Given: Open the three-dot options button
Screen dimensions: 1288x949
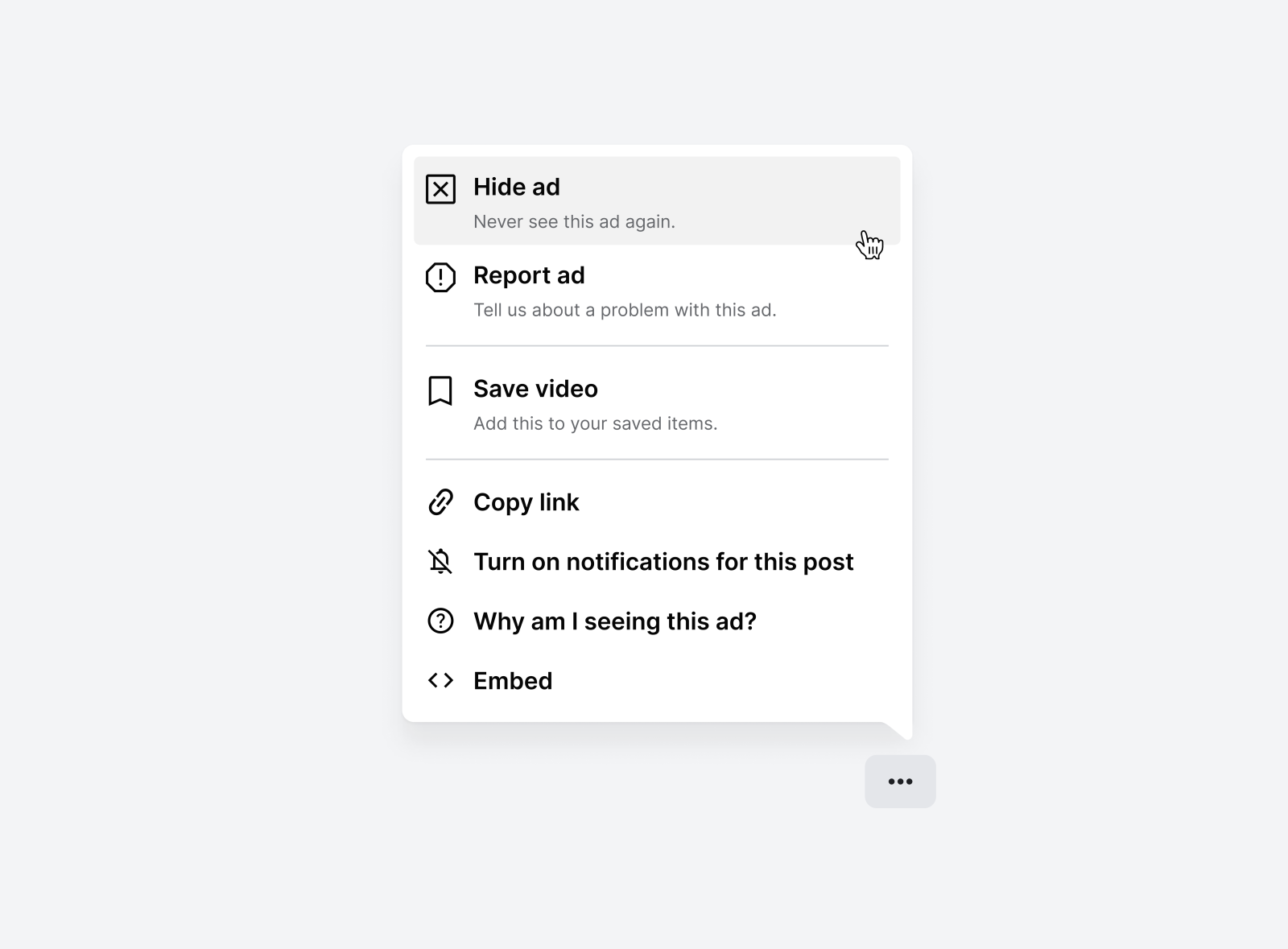Looking at the screenshot, I should (899, 781).
